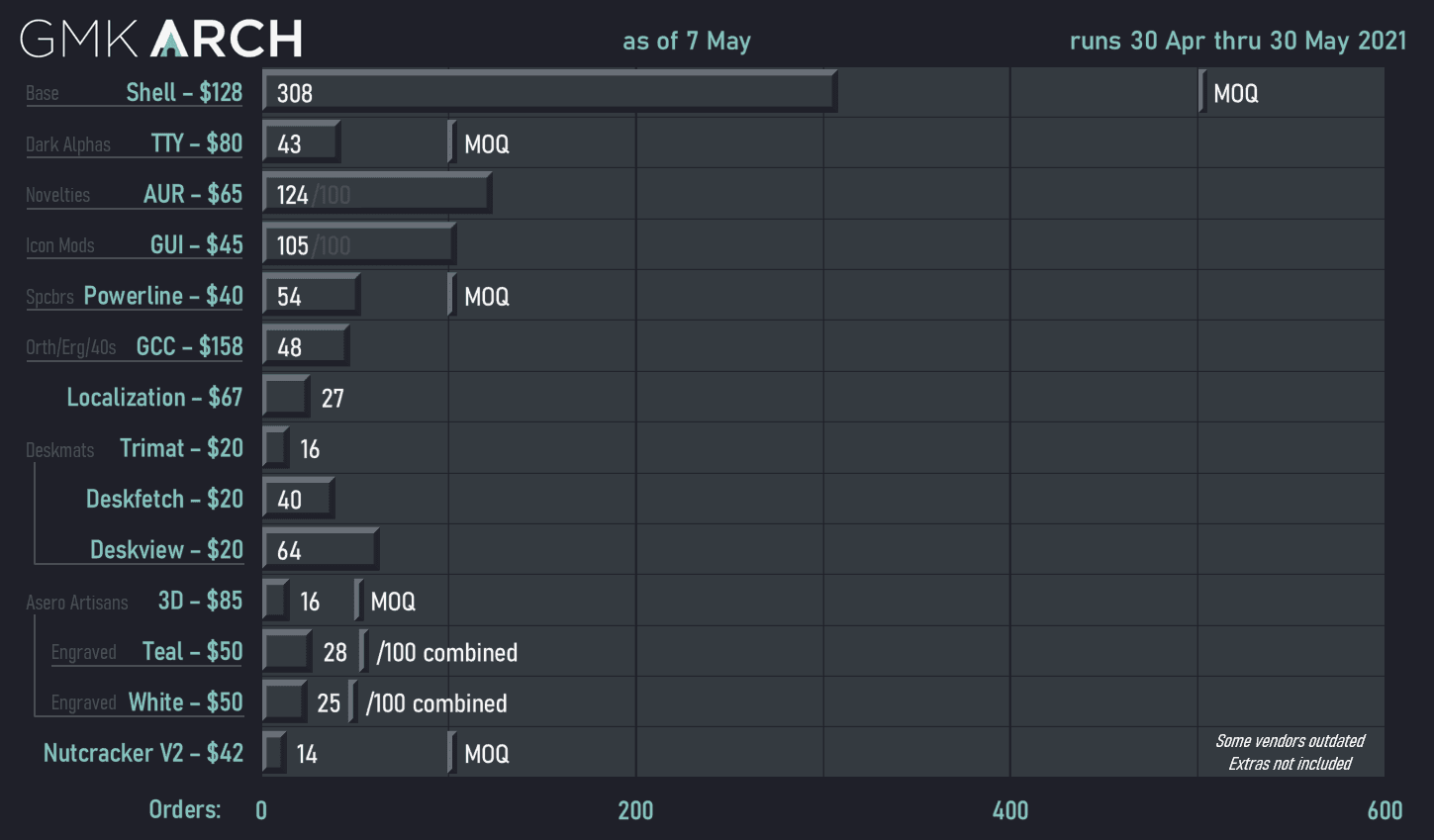Click the GMK ARCH logo

(161, 39)
